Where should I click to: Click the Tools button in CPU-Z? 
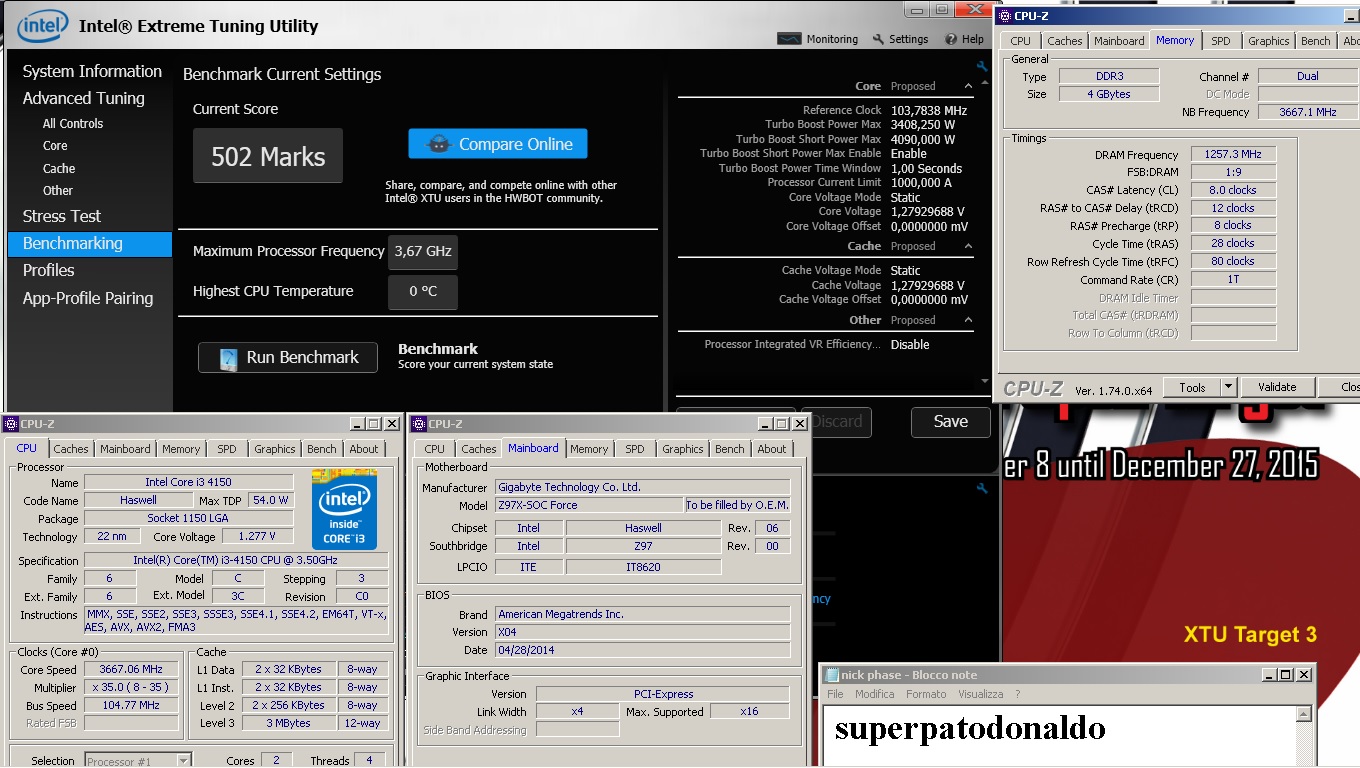(x=1192, y=387)
